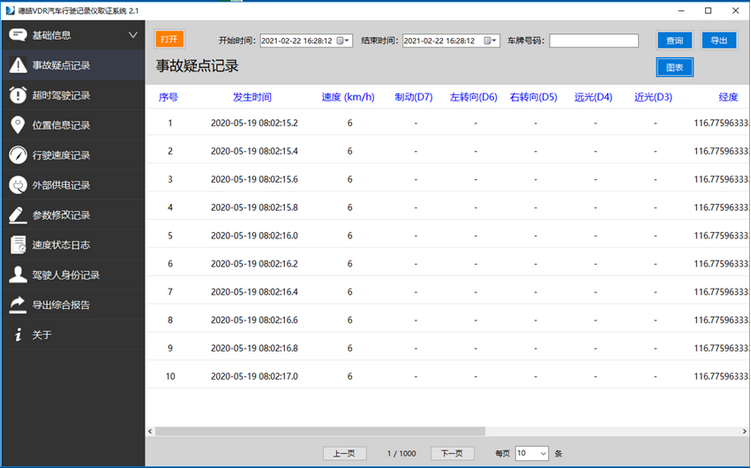Viewport: 751px width, 469px height.
Task: Open the 结束时间 date picker dropdown
Action: click(491, 41)
